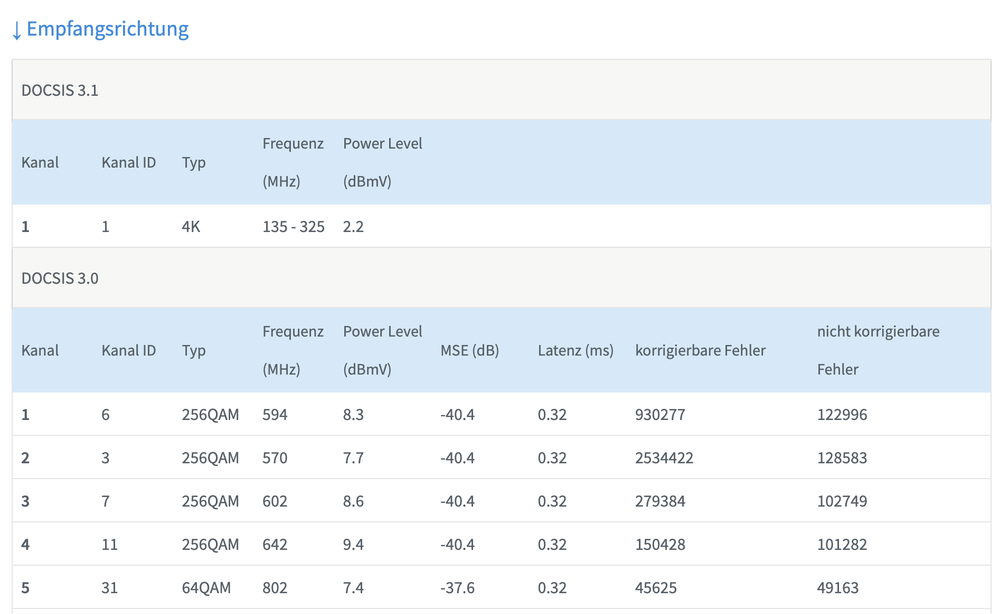Click the uncorrectable errors value 122996
The height and width of the screenshot is (614, 999).
click(842, 415)
